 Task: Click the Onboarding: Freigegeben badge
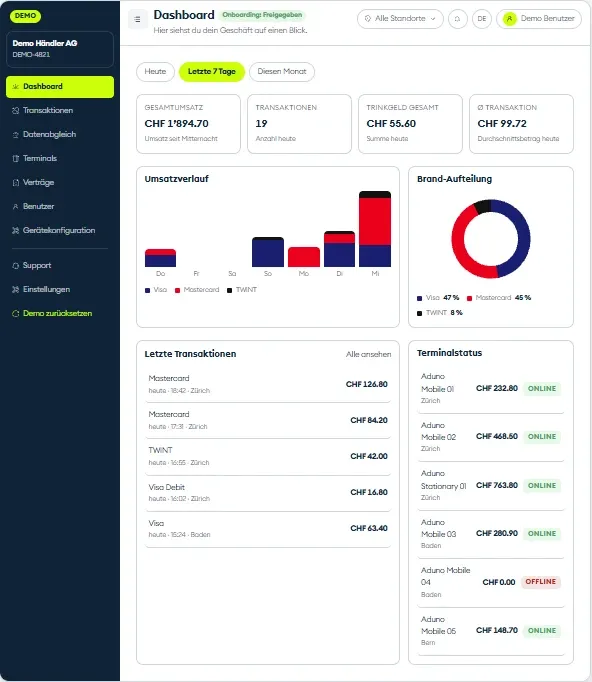[262, 15]
